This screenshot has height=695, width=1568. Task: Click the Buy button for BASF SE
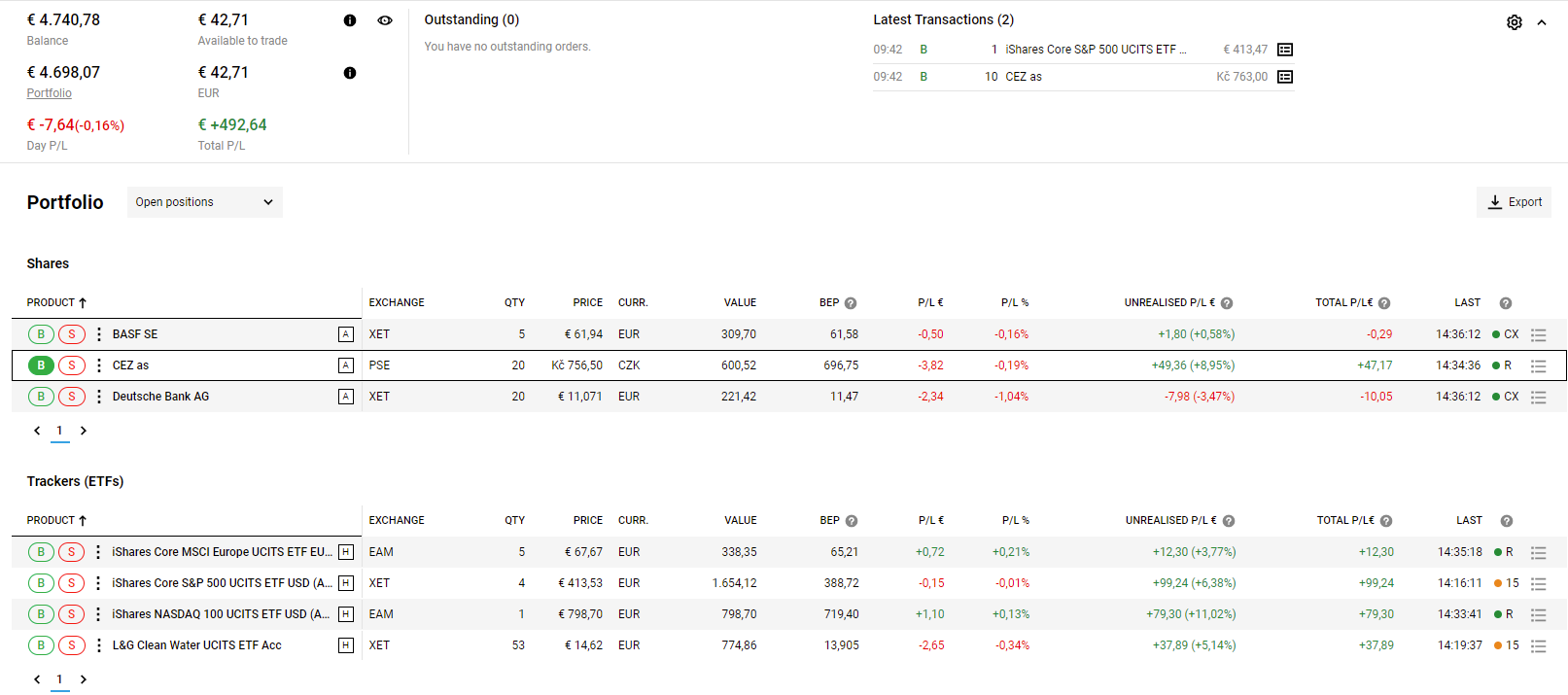41,334
